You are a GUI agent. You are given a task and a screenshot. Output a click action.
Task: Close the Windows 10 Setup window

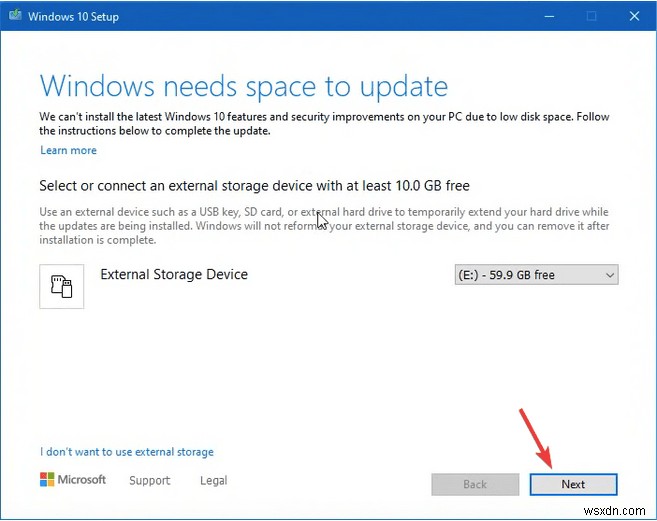tap(634, 16)
